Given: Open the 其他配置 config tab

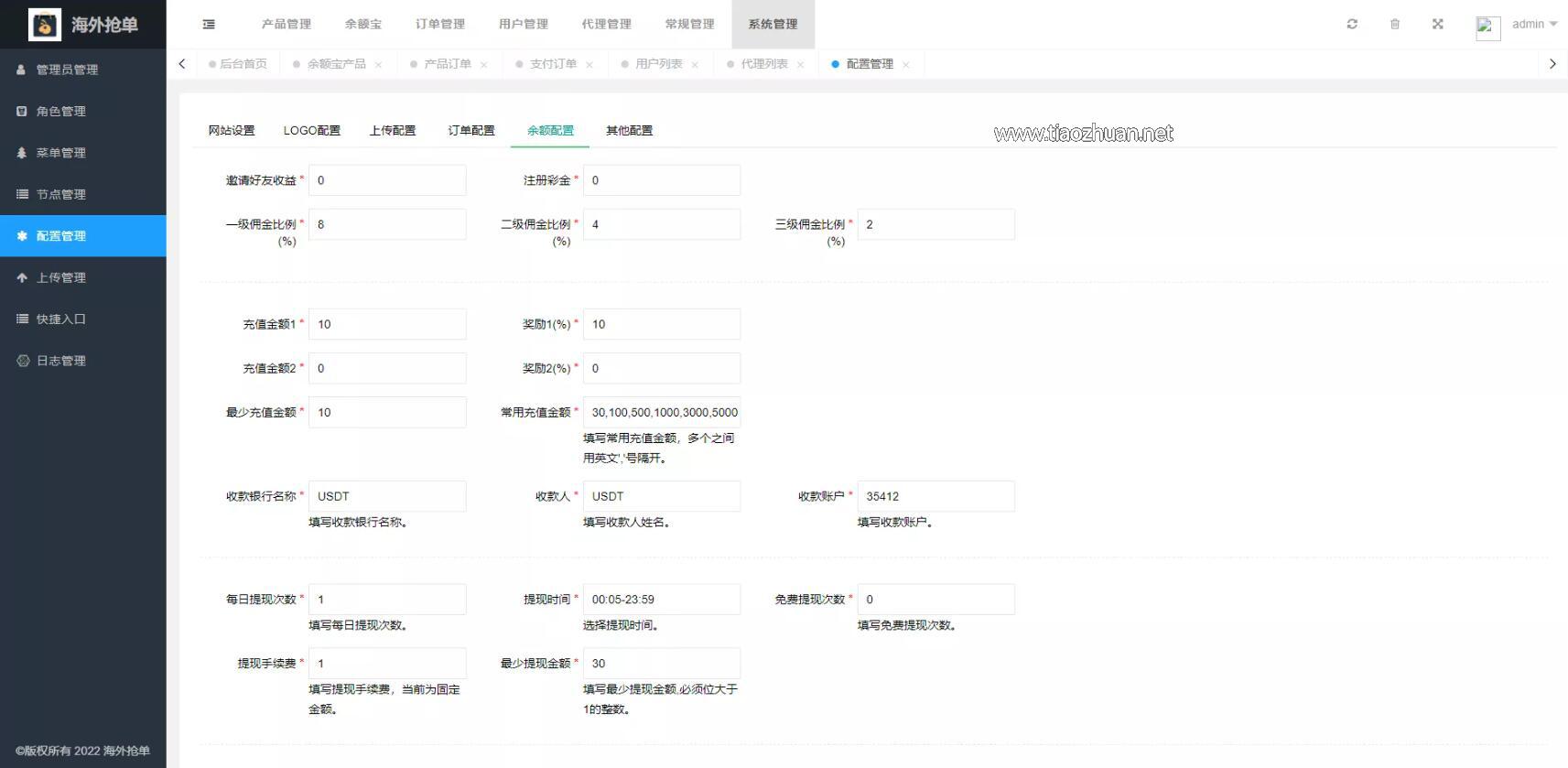Looking at the screenshot, I should (x=630, y=131).
